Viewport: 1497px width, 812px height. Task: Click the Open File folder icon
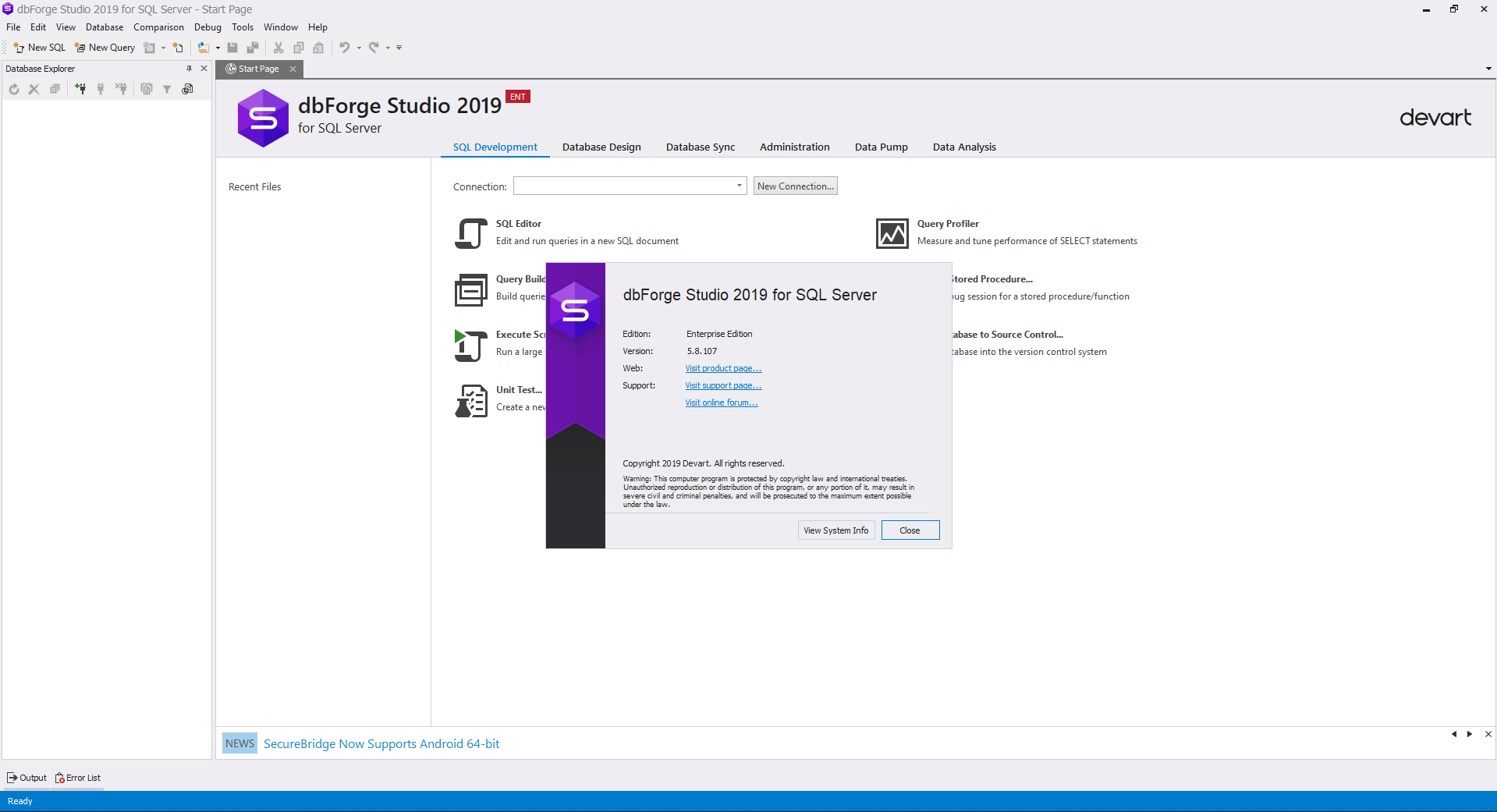point(203,48)
